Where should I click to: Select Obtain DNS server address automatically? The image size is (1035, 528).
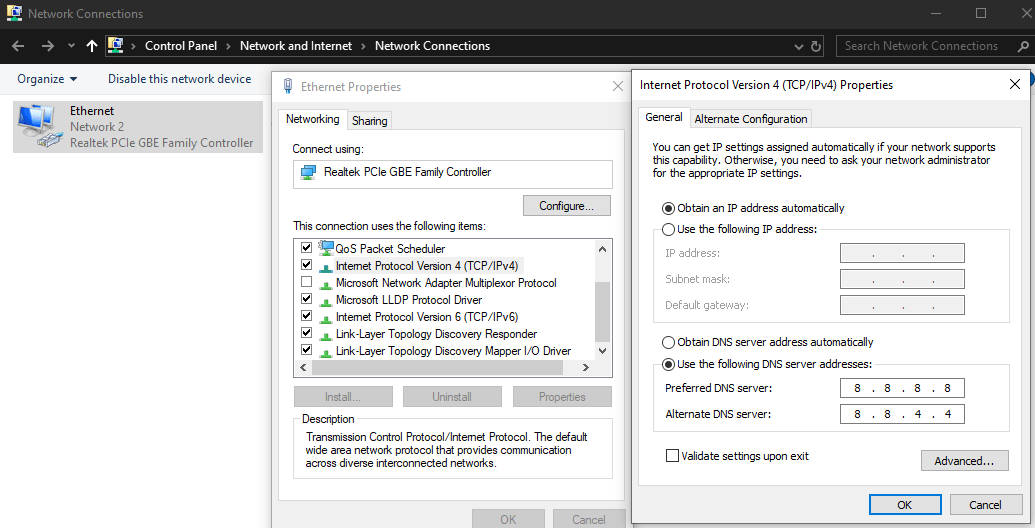[x=669, y=342]
